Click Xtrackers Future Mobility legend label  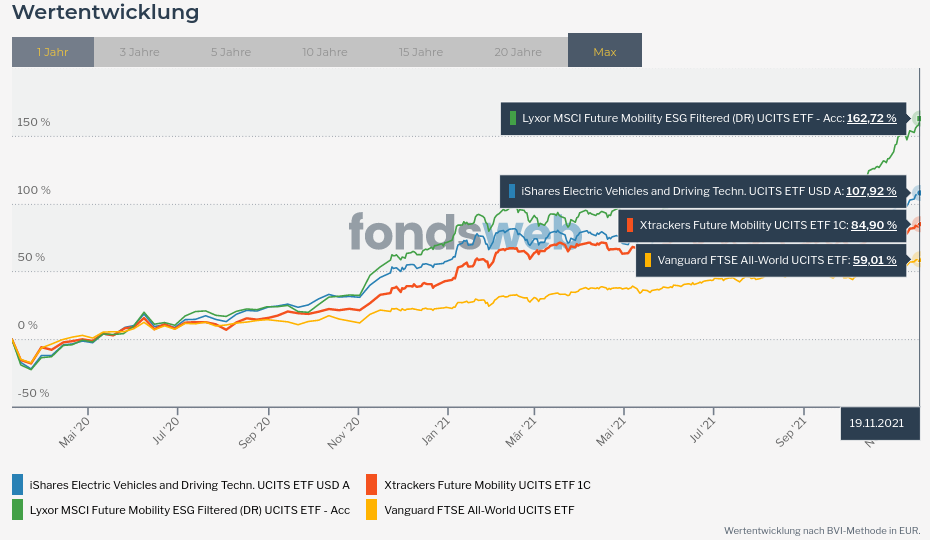pyautogui.click(x=487, y=485)
